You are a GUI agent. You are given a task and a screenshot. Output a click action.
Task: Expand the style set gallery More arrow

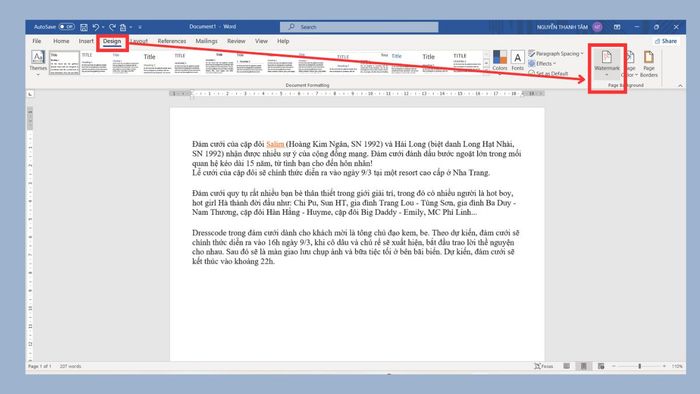pyautogui.click(x=487, y=73)
